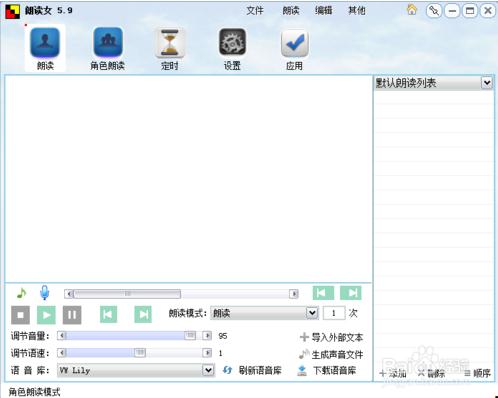Click 下载语音库 text link
This screenshot has height=398, width=498.
[x=334, y=370]
